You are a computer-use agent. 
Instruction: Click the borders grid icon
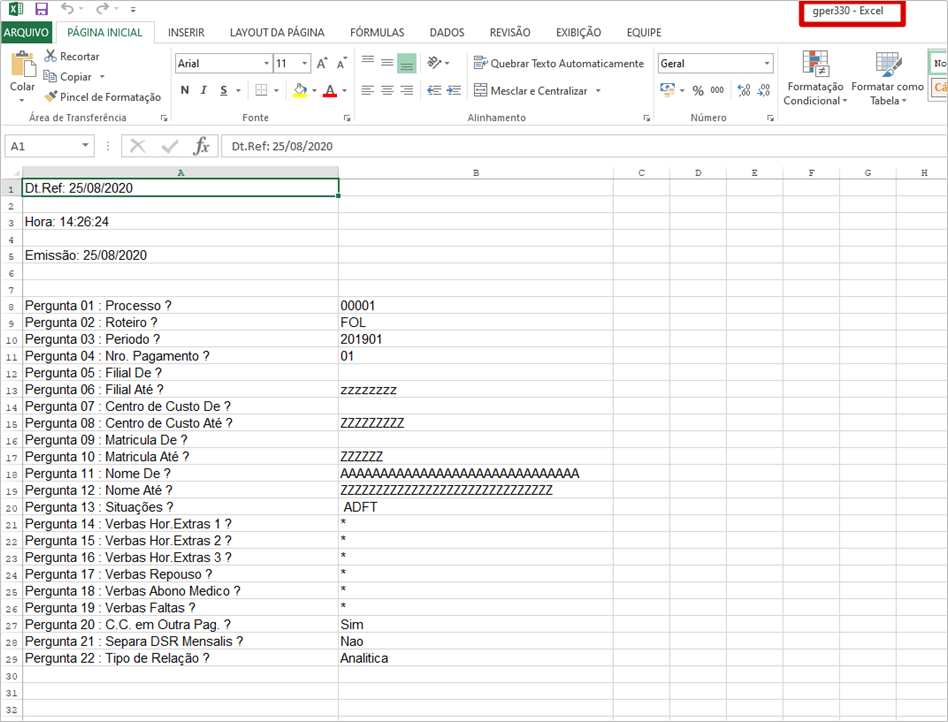pos(261,91)
